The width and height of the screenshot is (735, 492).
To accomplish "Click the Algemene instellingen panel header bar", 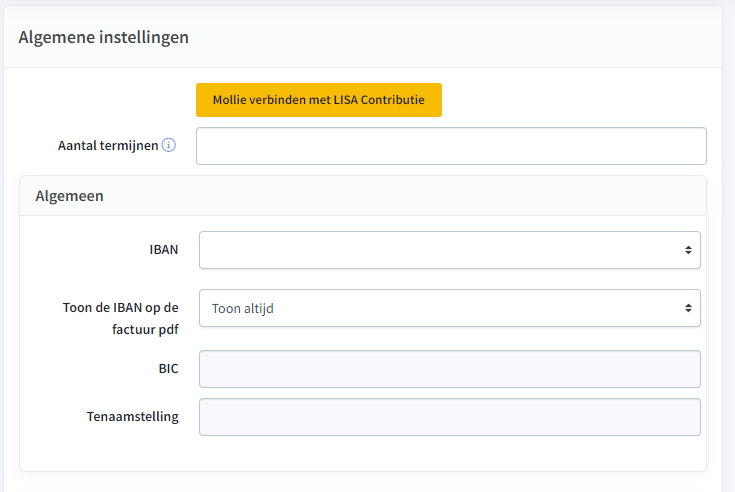I will [x=363, y=37].
